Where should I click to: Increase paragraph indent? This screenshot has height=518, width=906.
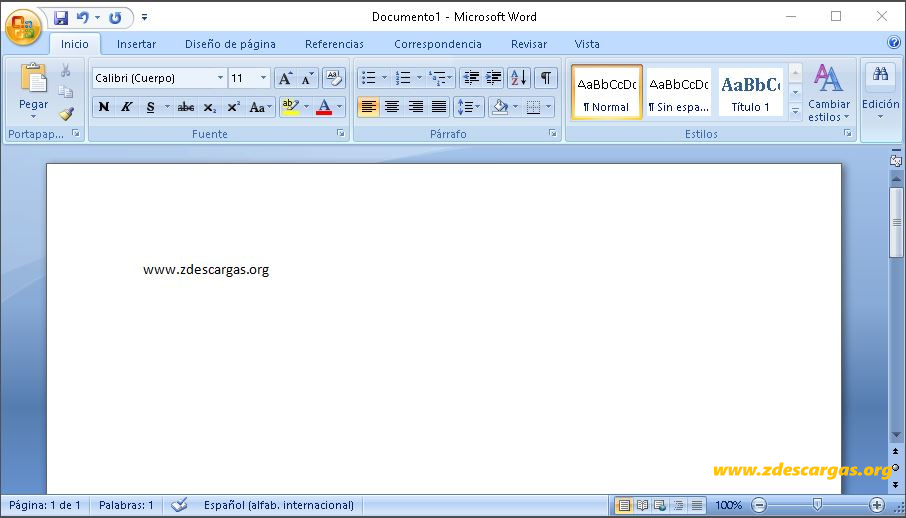coord(493,78)
